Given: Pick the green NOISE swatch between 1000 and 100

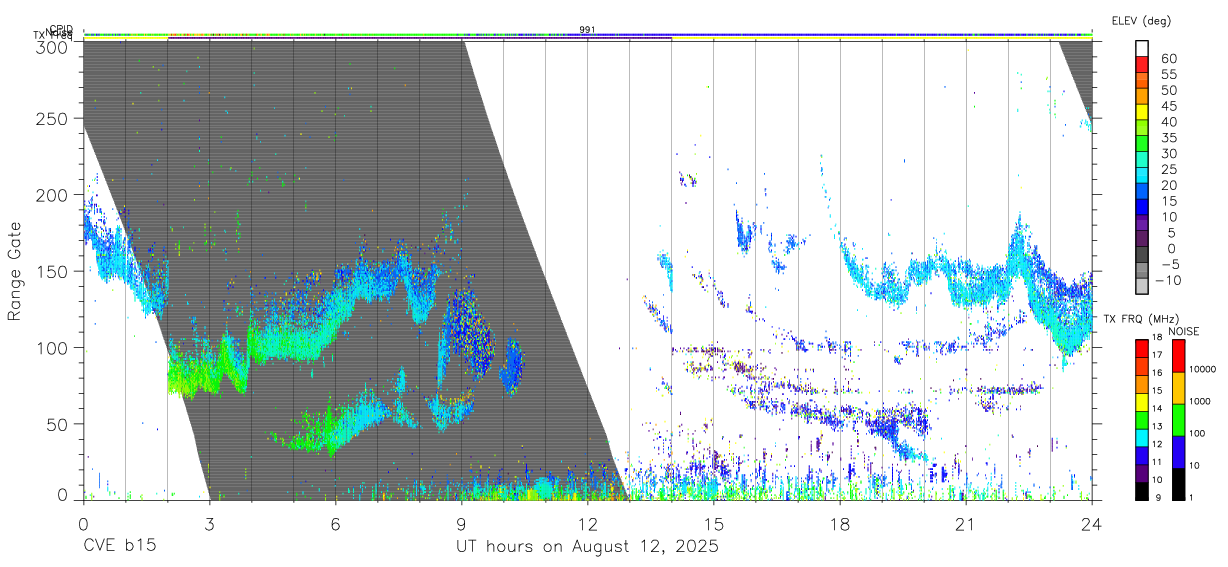Looking at the screenshot, I should coord(1177,420).
